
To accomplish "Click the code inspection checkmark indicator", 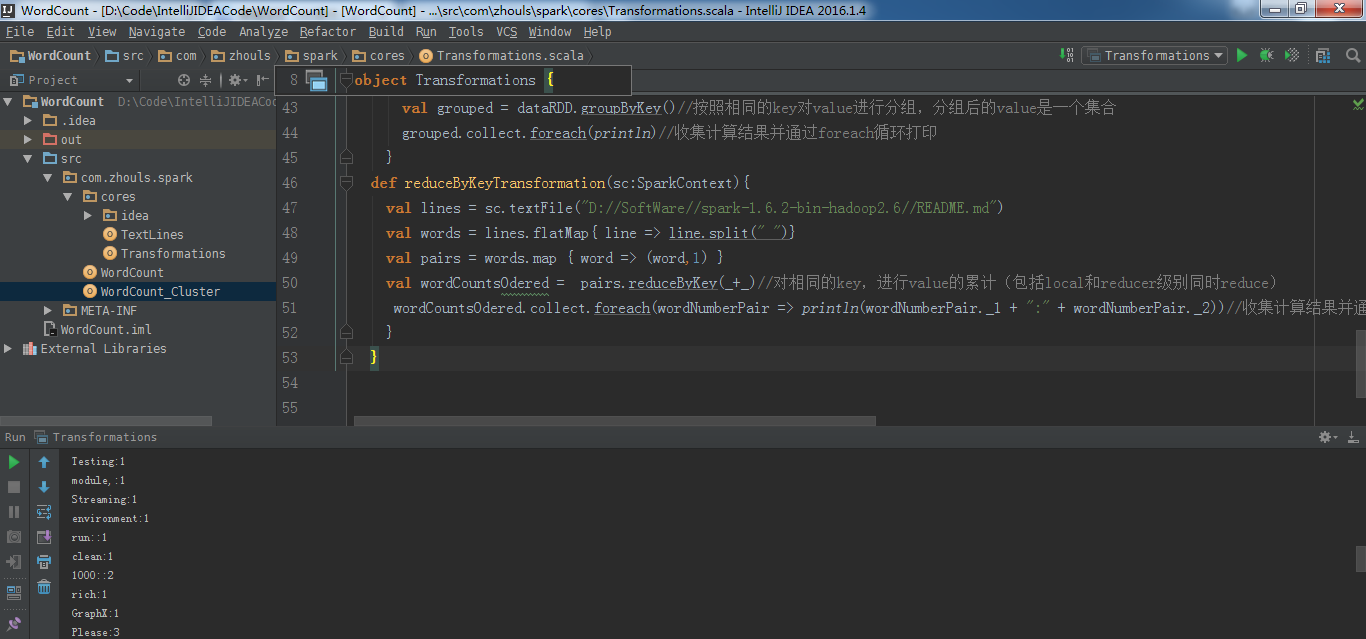I will (1358, 103).
